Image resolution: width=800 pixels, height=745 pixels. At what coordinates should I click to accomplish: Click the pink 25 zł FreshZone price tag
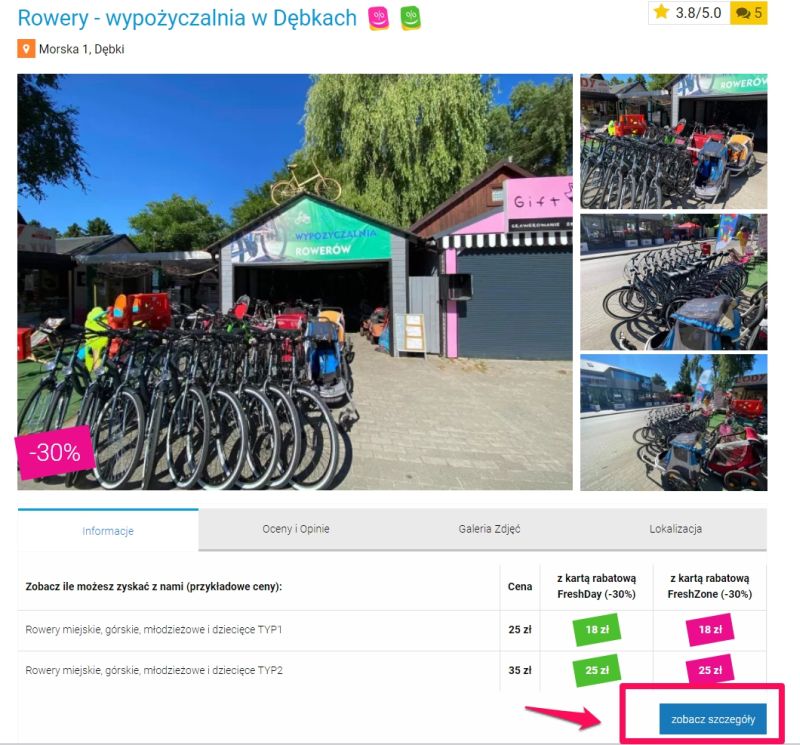(x=710, y=670)
